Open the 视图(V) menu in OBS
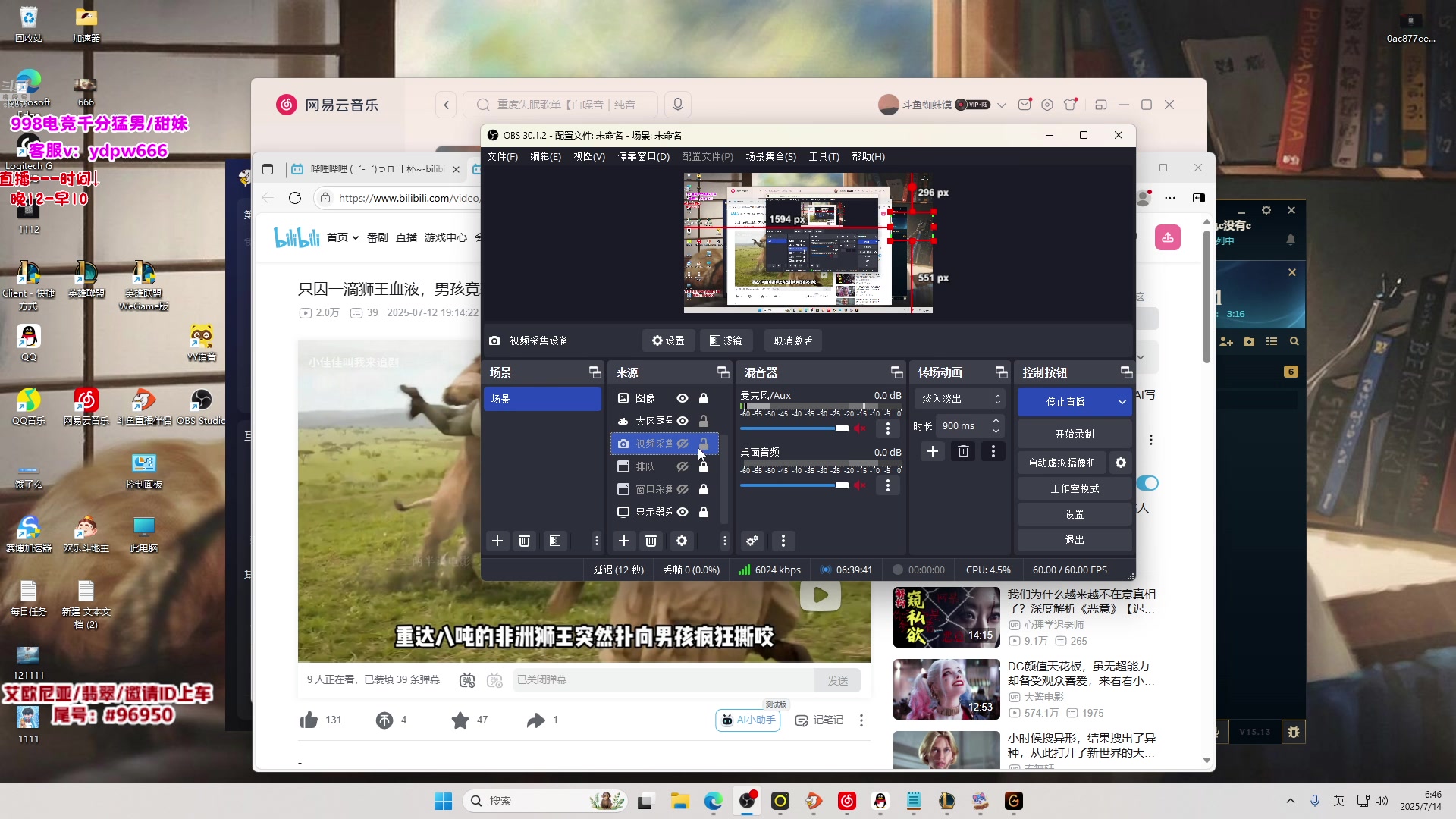Viewport: 1456px width, 819px height. click(x=589, y=156)
